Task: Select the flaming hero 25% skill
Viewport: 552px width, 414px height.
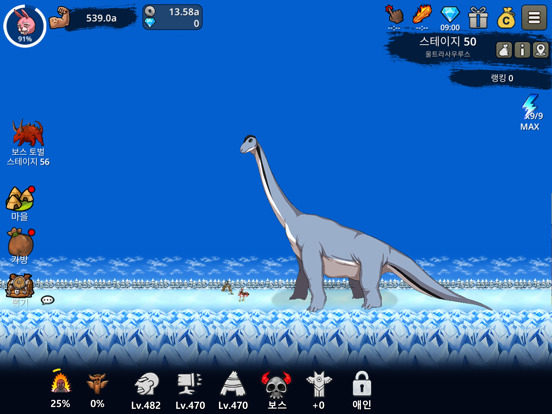Action: coord(61,389)
